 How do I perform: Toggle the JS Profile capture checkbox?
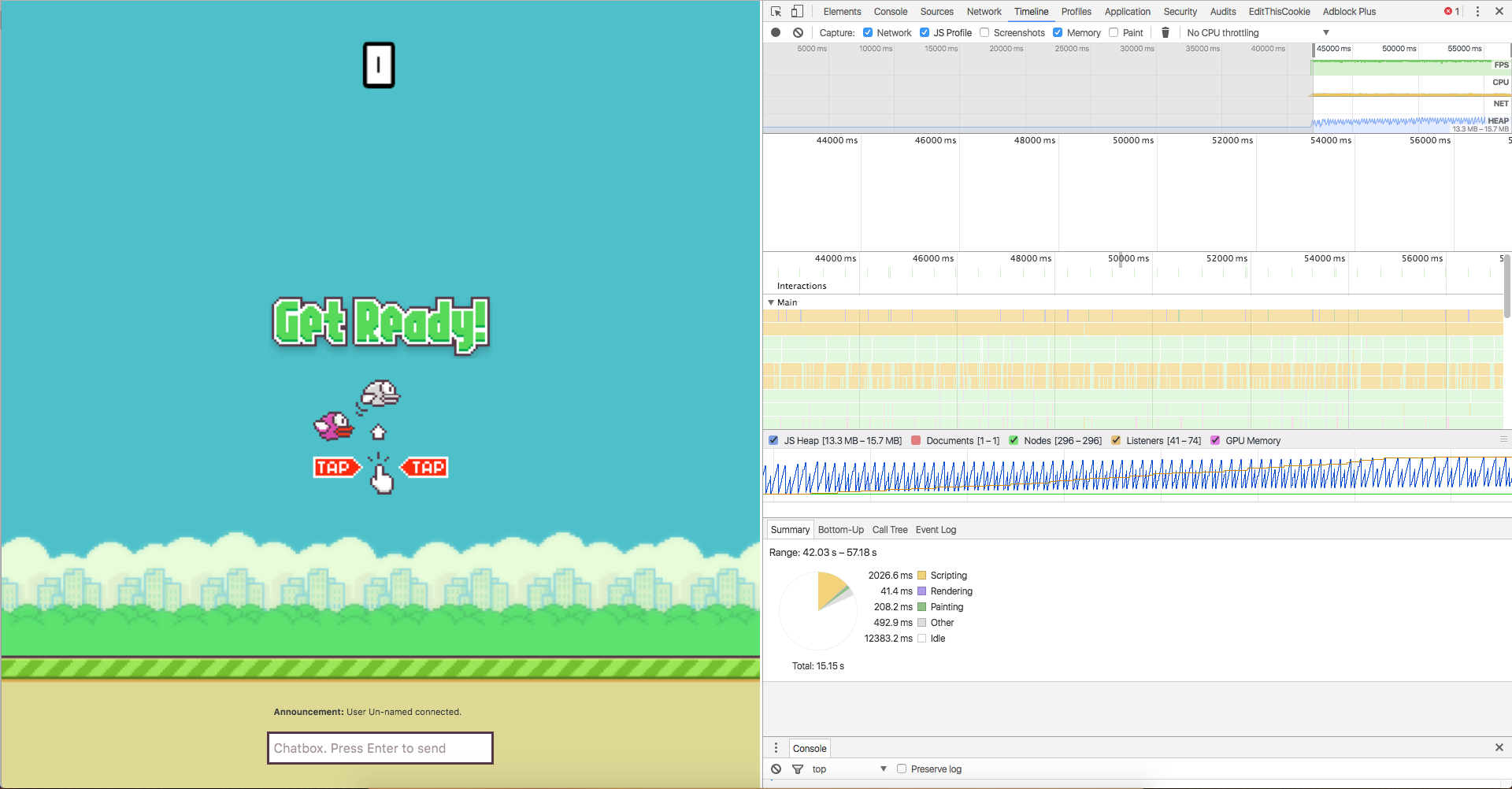pos(925,32)
